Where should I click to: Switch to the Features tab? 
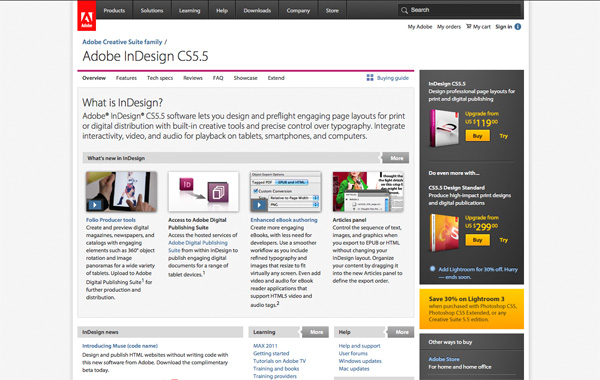pos(126,78)
